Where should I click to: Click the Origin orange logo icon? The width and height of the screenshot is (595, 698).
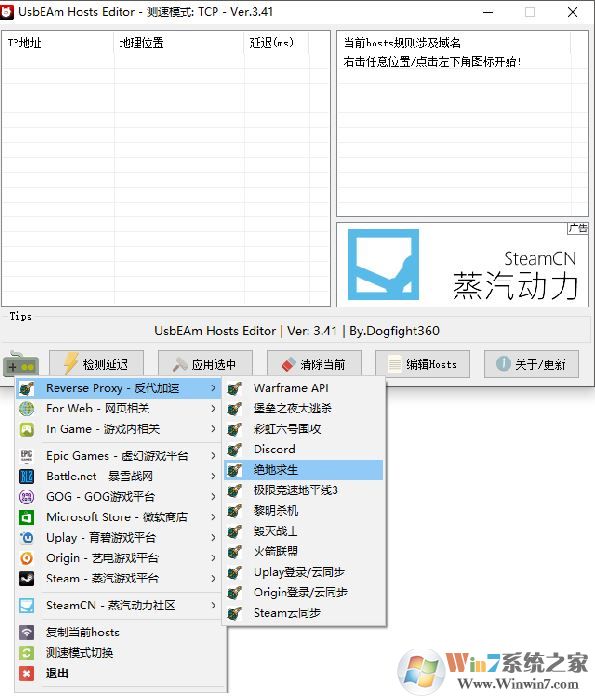(x=27, y=558)
